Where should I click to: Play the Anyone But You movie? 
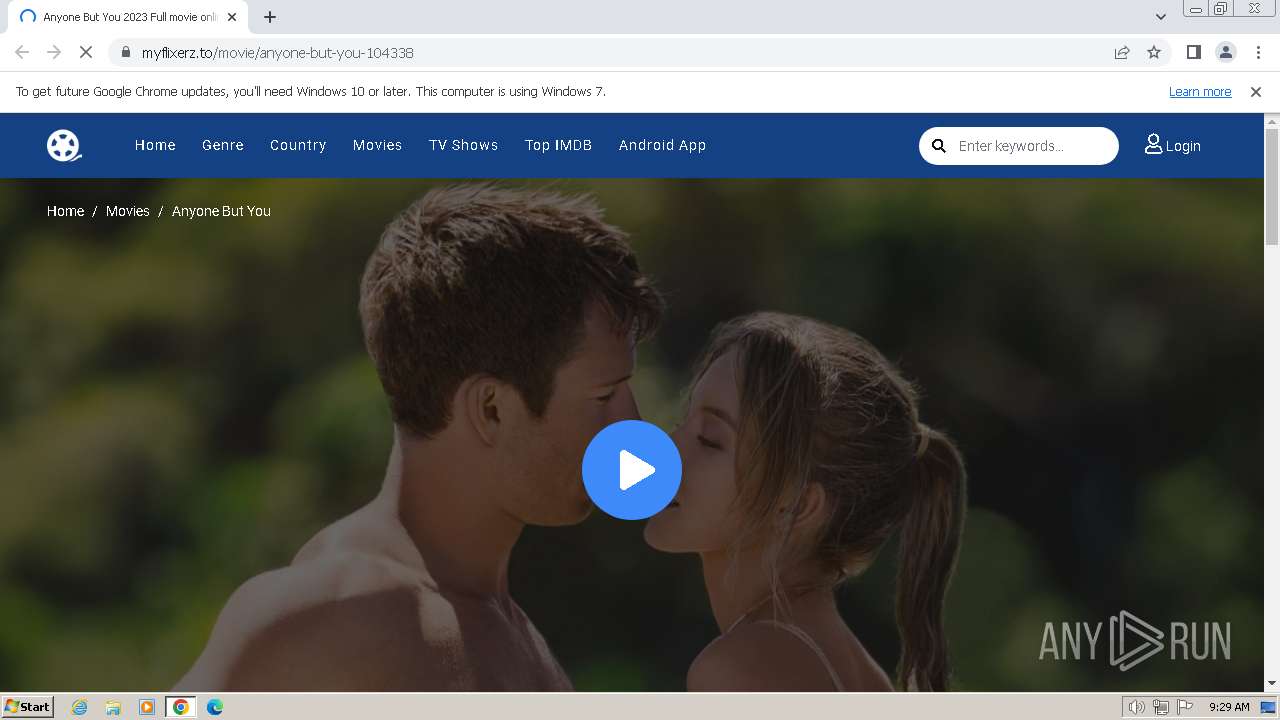[x=632, y=470]
